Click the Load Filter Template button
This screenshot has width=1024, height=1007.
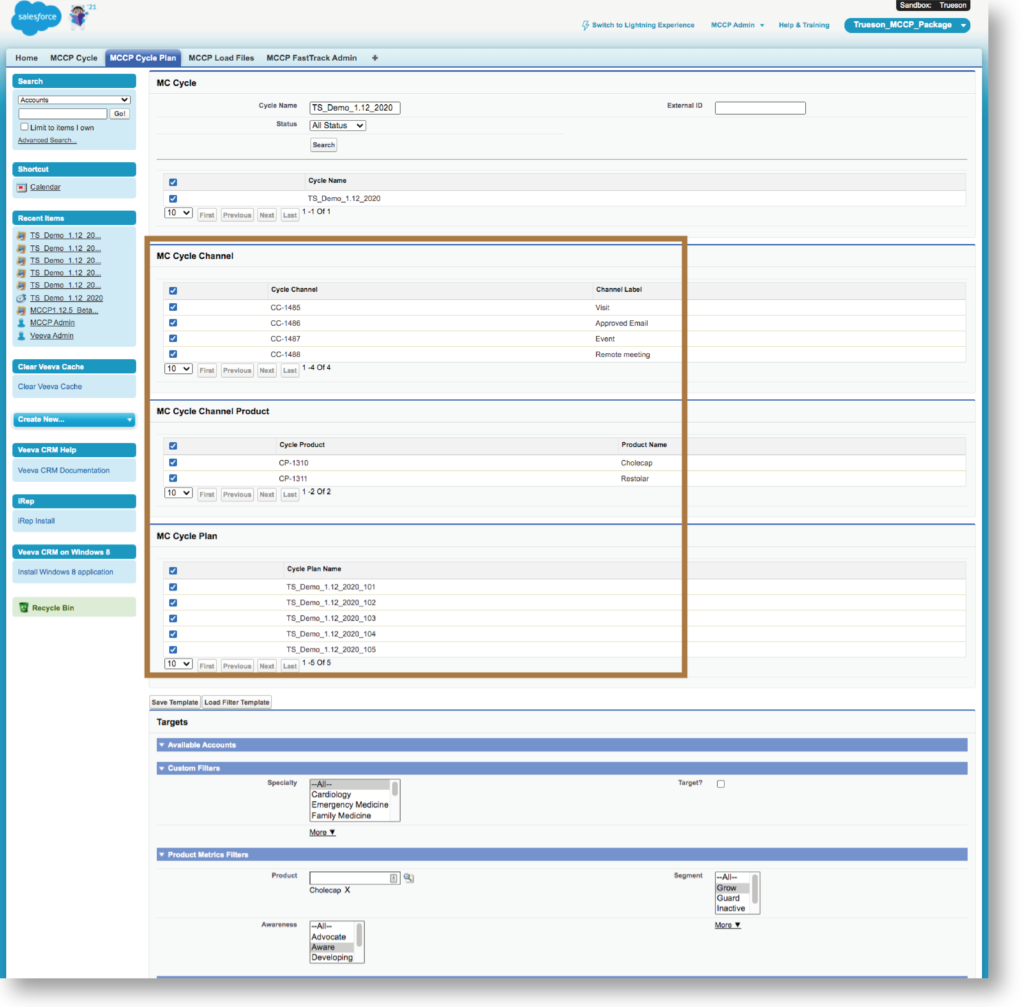[x=236, y=703]
